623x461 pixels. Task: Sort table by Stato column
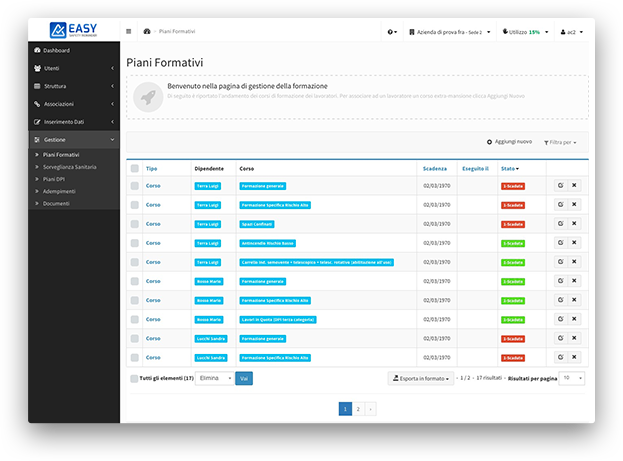[x=510, y=169]
